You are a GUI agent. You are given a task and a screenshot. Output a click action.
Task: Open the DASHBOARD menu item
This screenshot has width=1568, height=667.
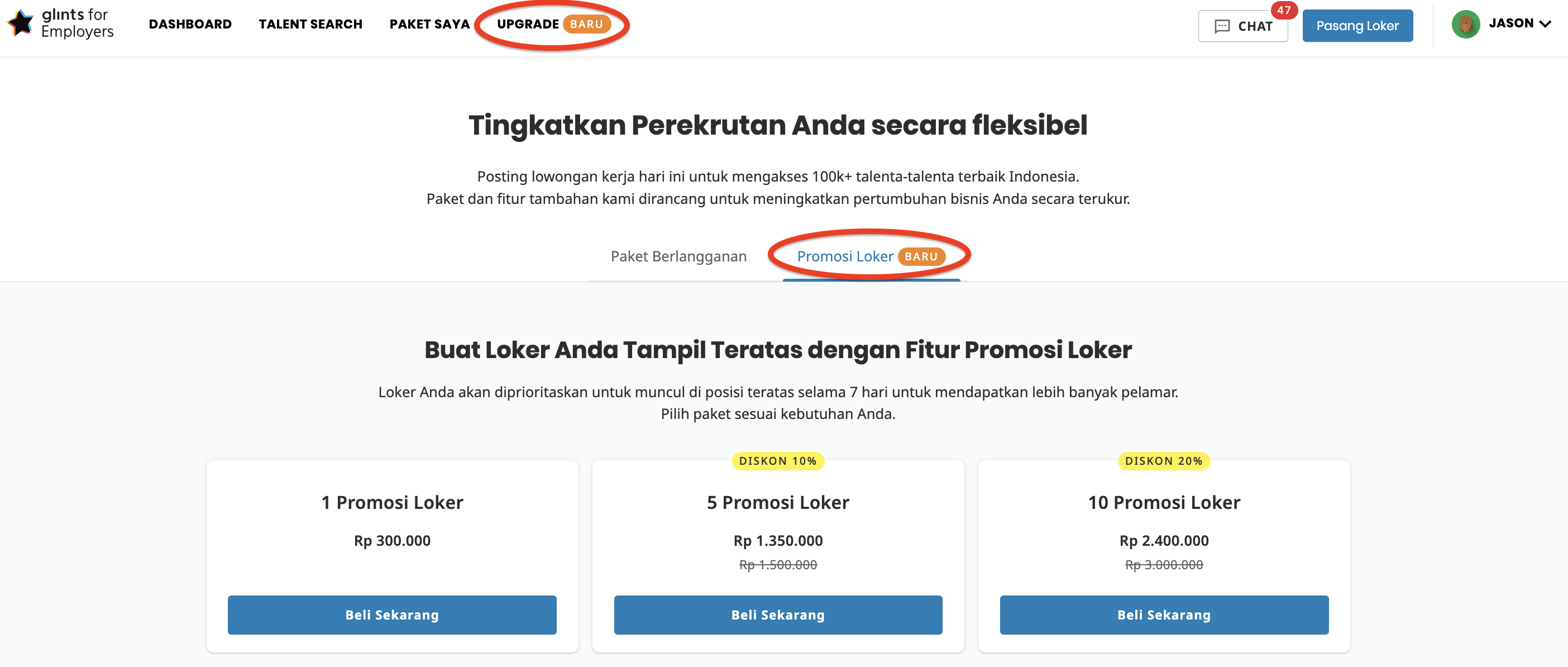(190, 25)
